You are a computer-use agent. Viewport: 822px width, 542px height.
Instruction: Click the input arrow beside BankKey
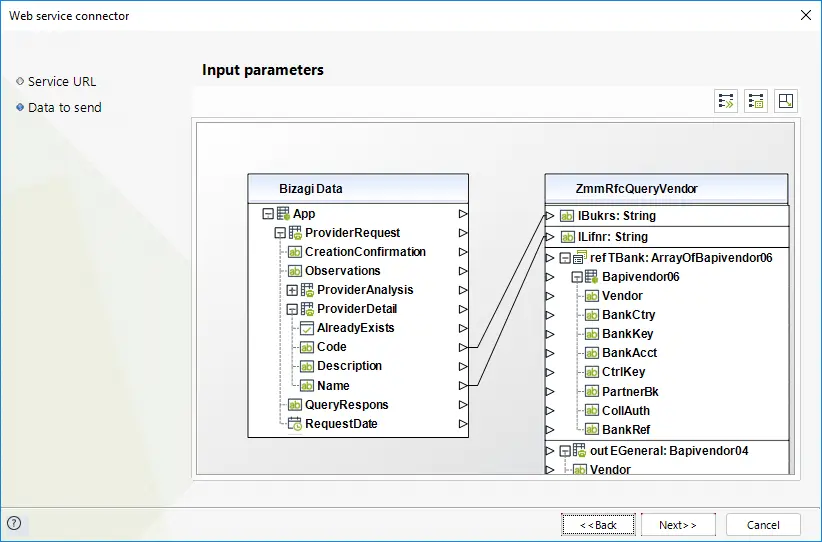[x=550, y=334]
